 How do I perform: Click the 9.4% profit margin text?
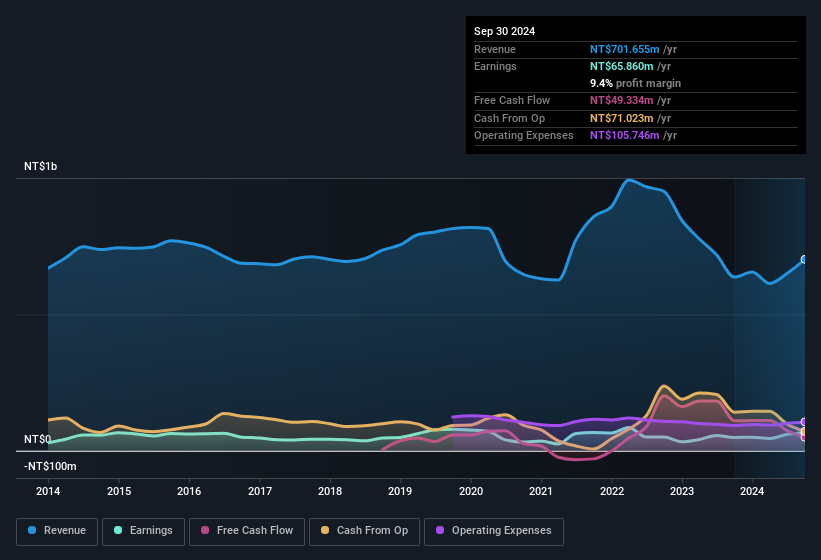(635, 83)
